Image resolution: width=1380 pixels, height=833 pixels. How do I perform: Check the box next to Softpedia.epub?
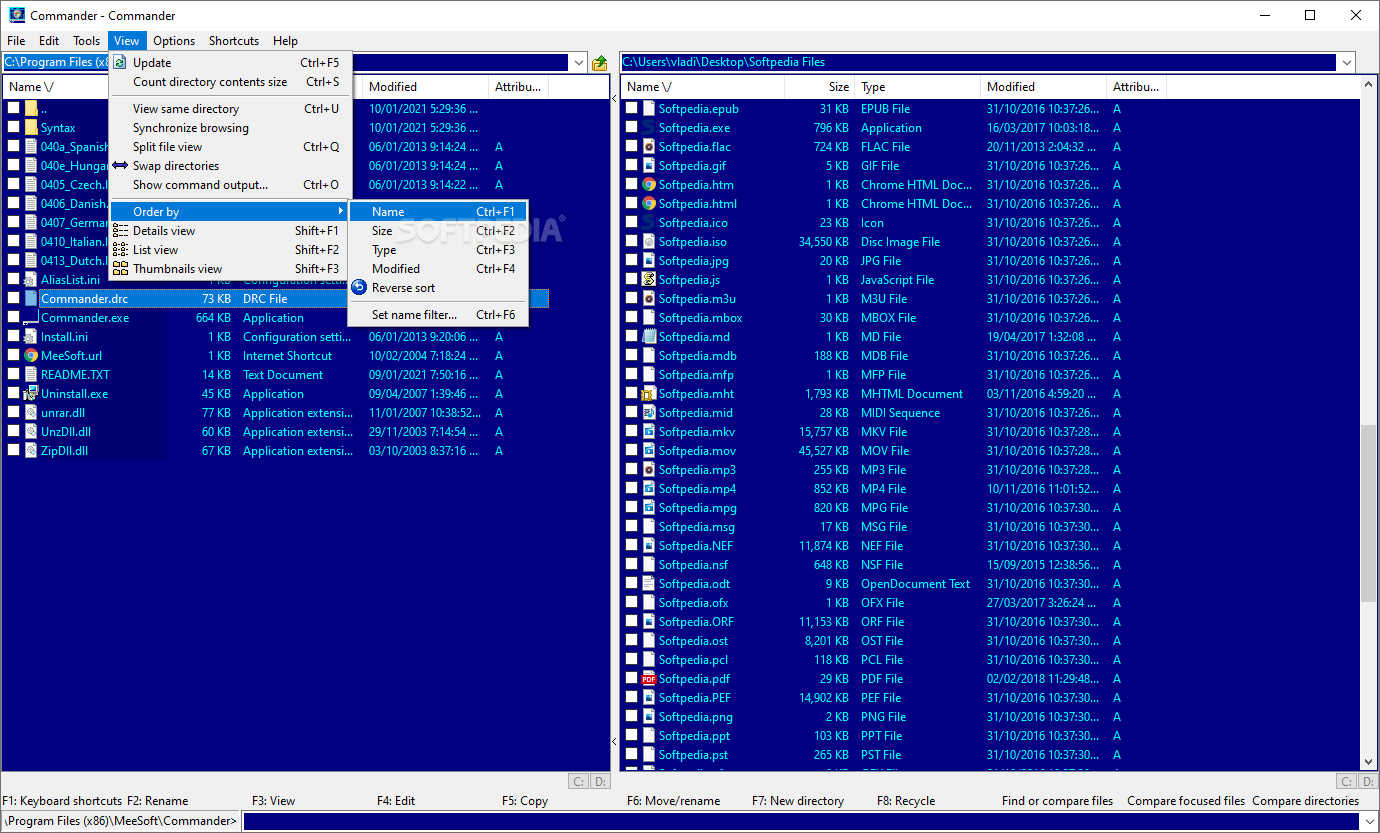tap(631, 109)
